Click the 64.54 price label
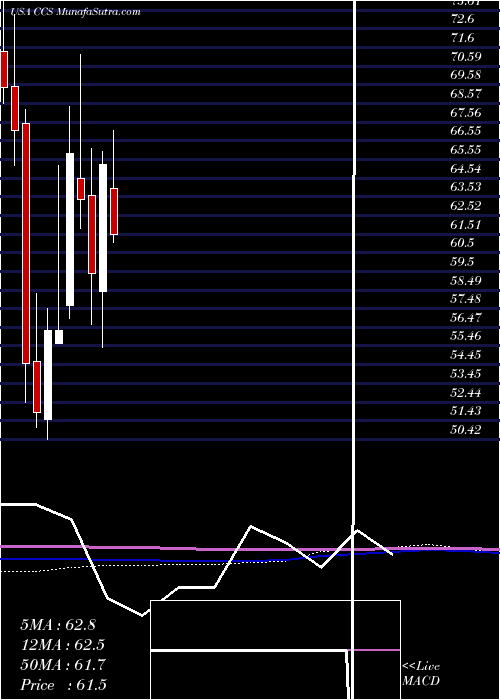This screenshot has width=500, height=700. pos(466,168)
